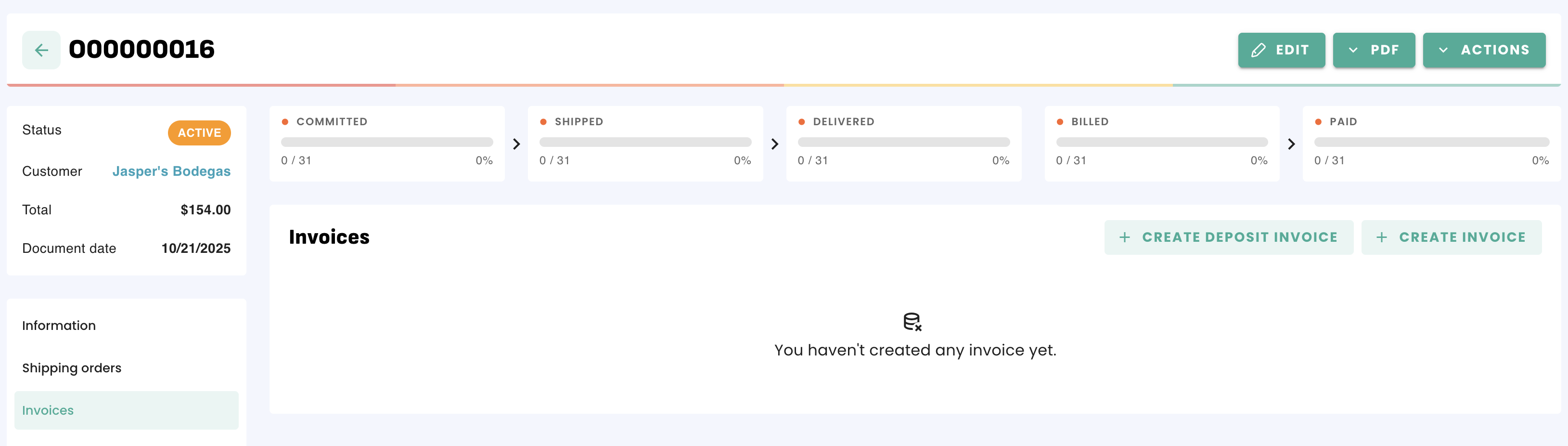Viewport: 1568px width, 446px height.
Task: Click the Committed progress bar
Action: [386, 142]
